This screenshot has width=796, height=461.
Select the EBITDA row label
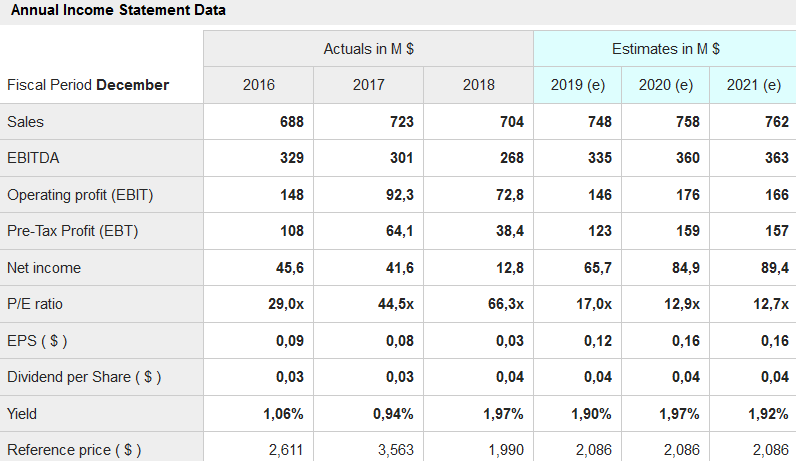point(31,158)
